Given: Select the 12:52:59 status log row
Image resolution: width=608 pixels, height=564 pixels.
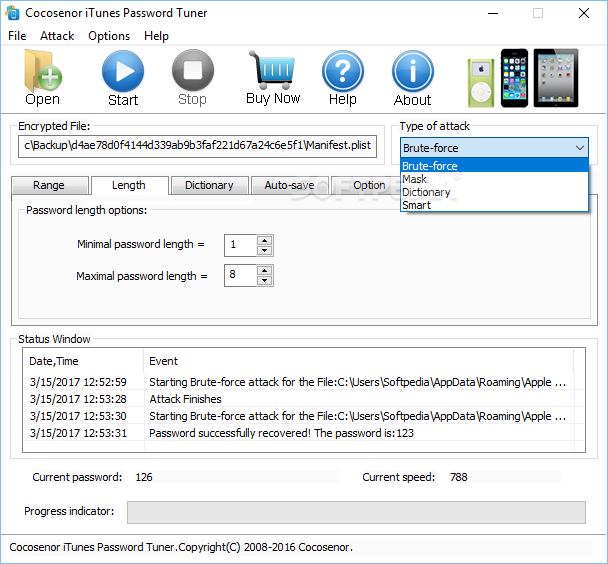Looking at the screenshot, I should [x=298, y=382].
